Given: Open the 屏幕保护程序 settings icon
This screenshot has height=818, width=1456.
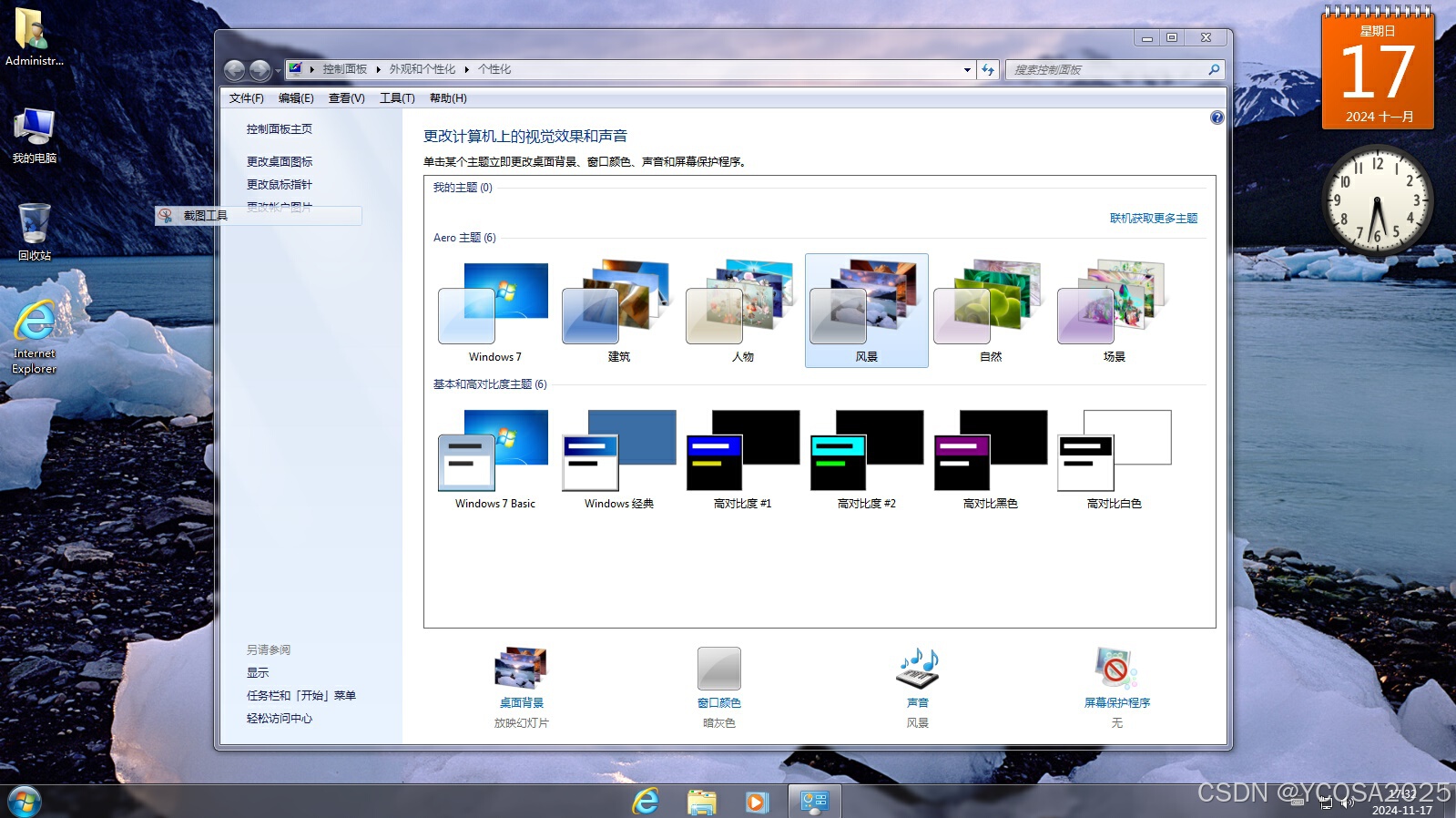Looking at the screenshot, I should point(1115,669).
